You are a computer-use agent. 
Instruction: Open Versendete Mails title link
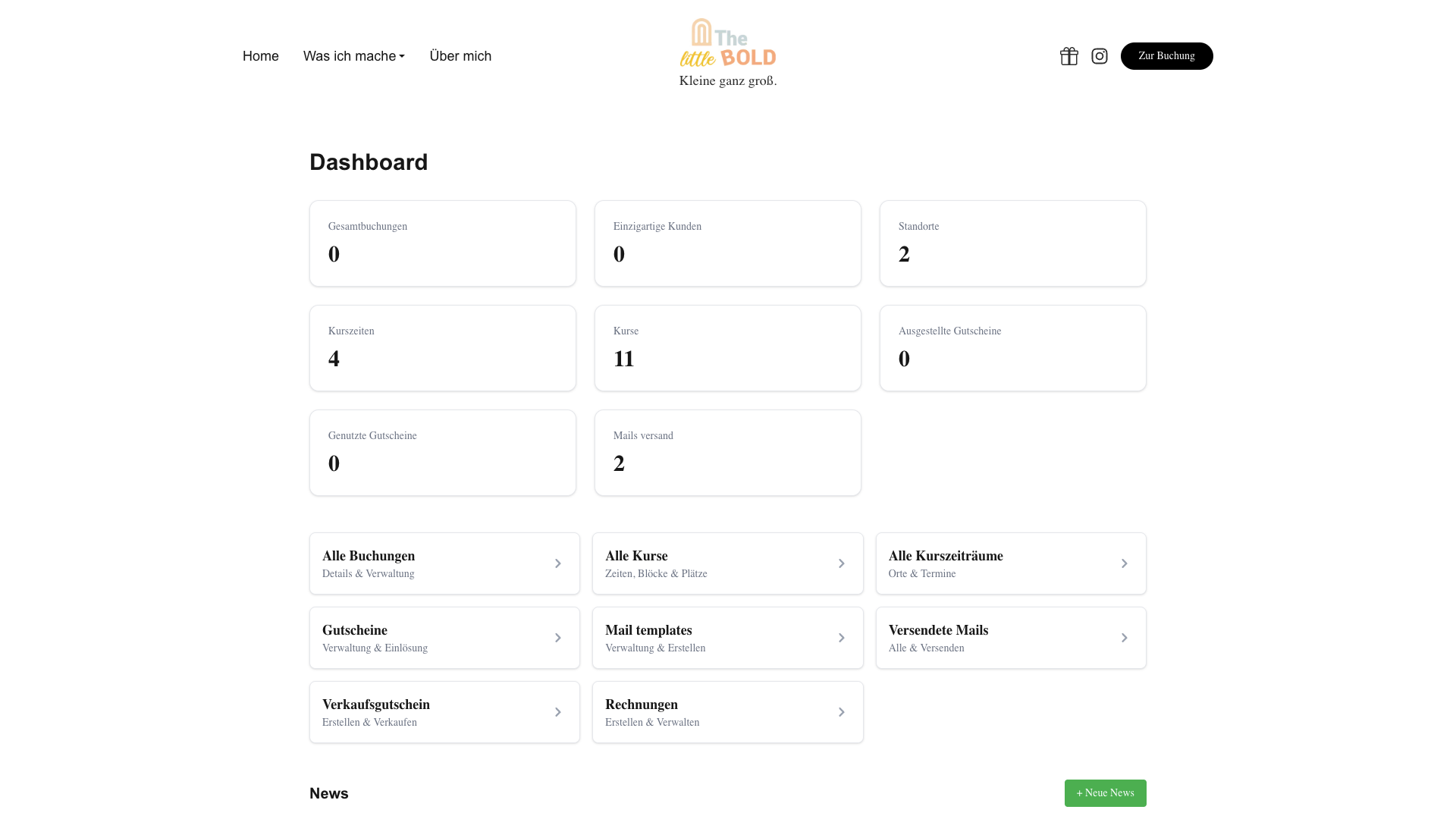(938, 630)
